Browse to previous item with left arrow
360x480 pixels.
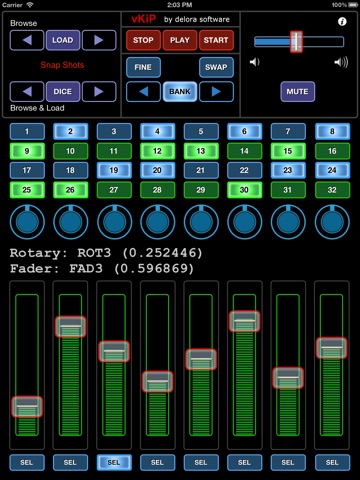[27, 40]
